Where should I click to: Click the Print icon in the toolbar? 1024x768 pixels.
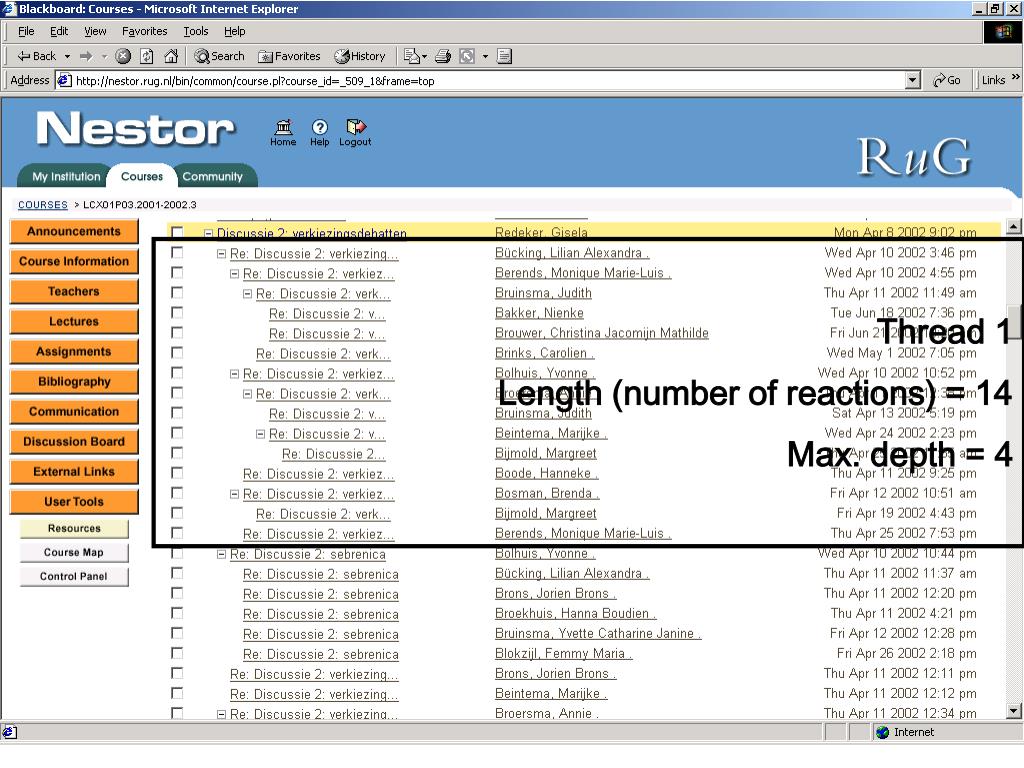tap(443, 56)
